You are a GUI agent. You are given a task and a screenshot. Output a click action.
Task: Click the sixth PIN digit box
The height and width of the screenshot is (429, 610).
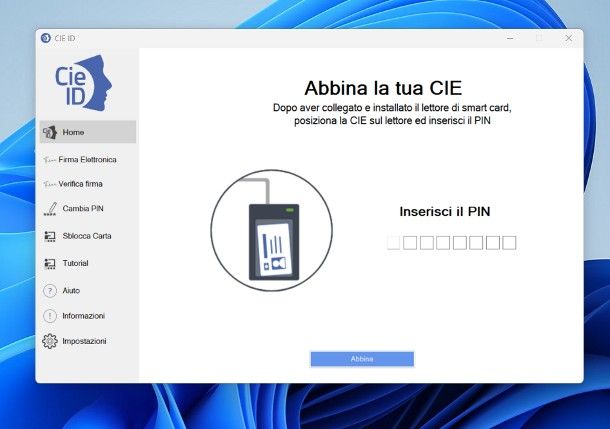point(476,243)
